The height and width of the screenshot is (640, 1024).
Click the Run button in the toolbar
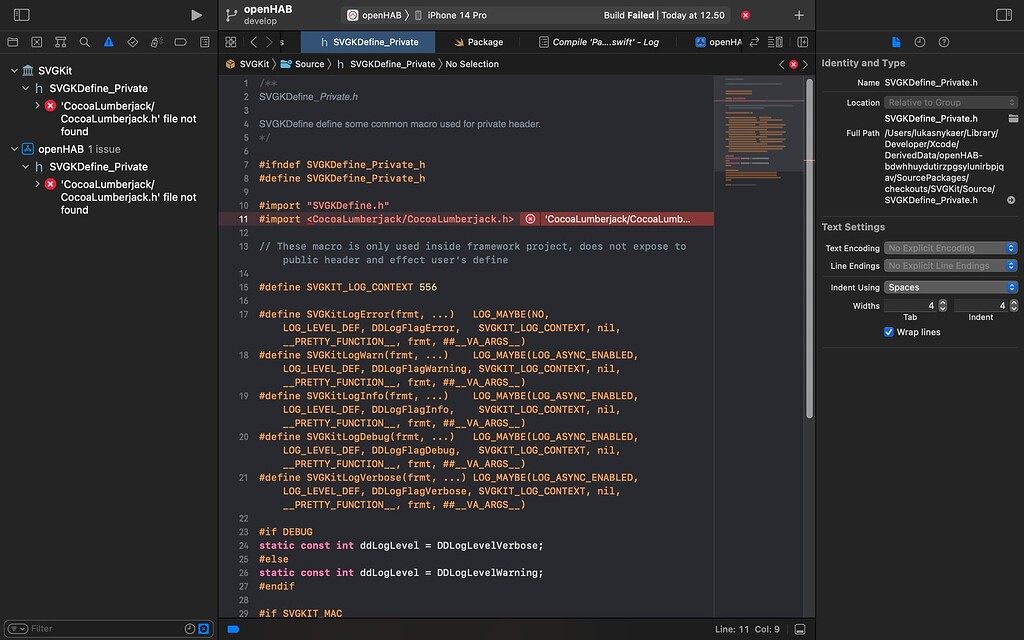(x=196, y=15)
